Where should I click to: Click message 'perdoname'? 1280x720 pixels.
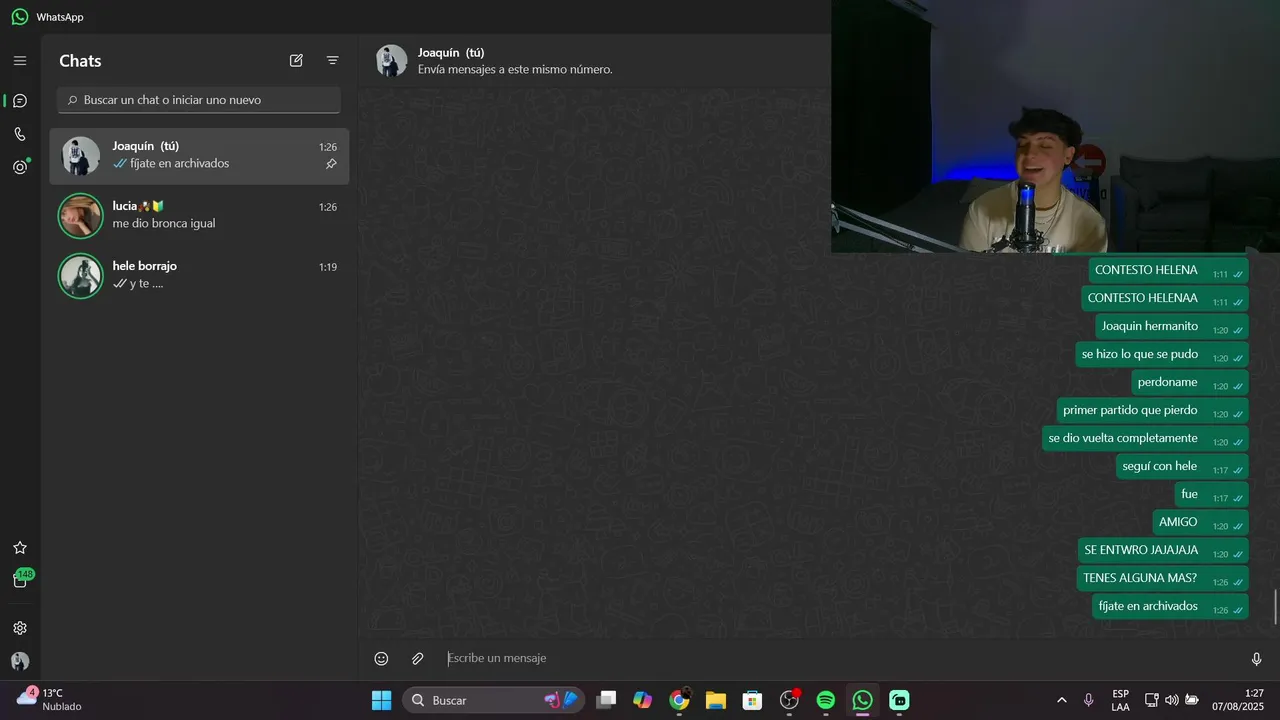coord(1190,383)
